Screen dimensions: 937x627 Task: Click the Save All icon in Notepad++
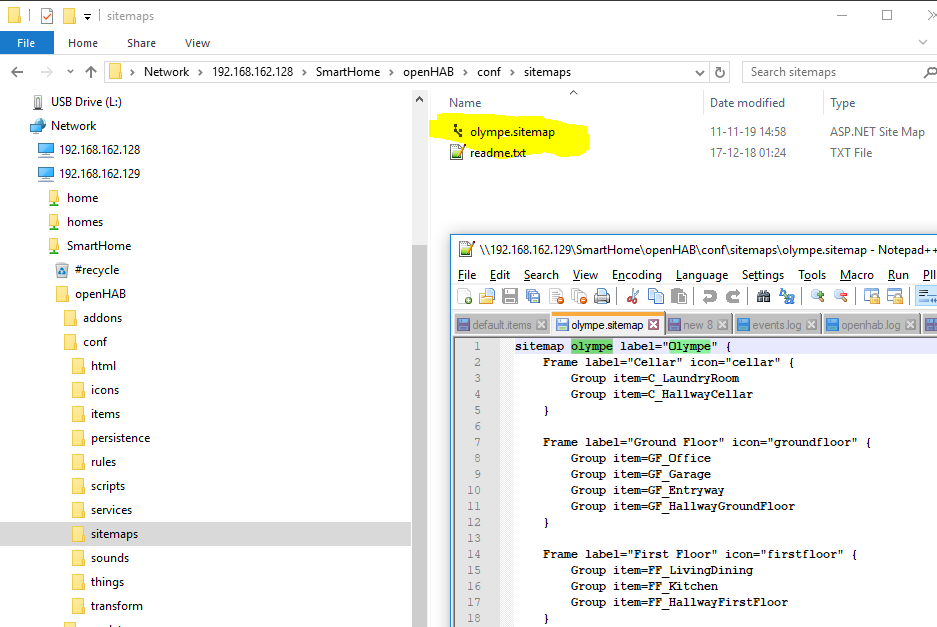coord(532,296)
